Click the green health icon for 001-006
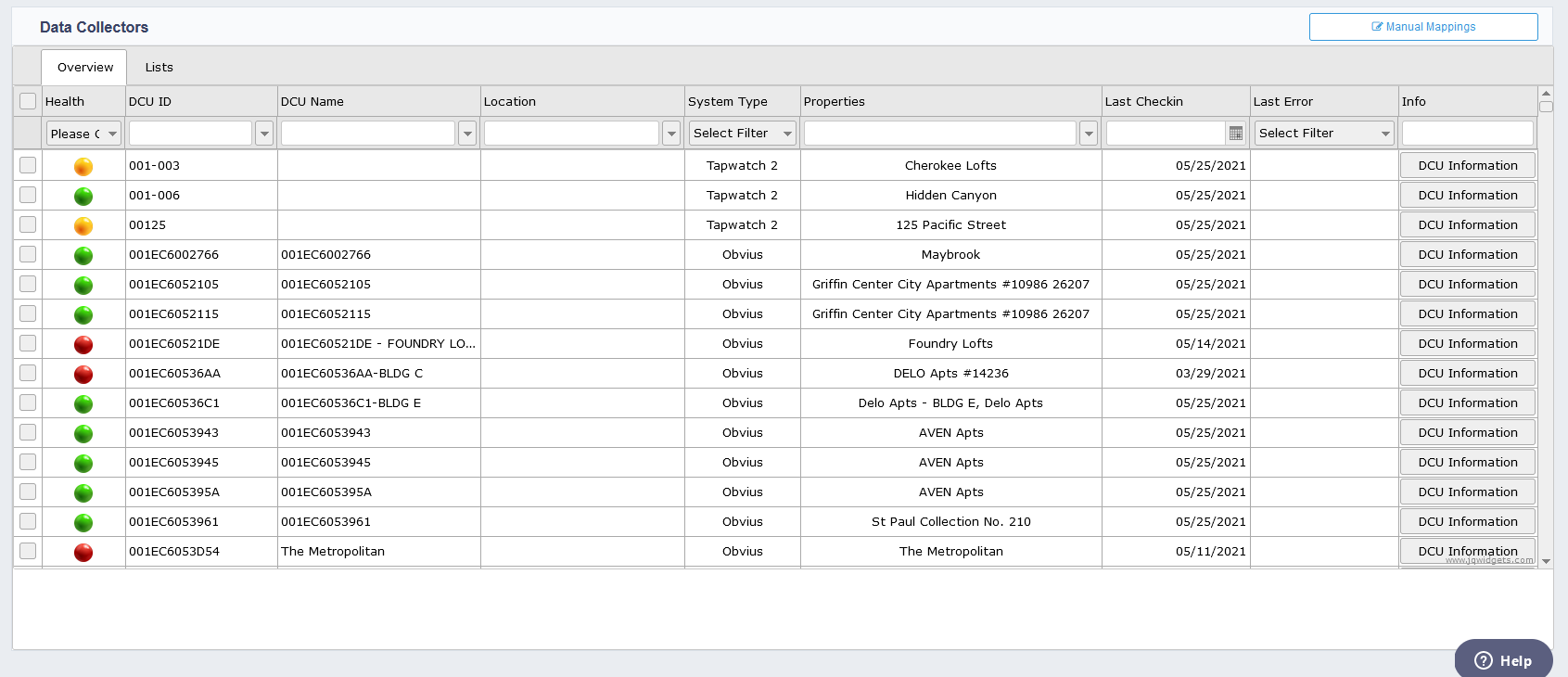 pos(83,197)
